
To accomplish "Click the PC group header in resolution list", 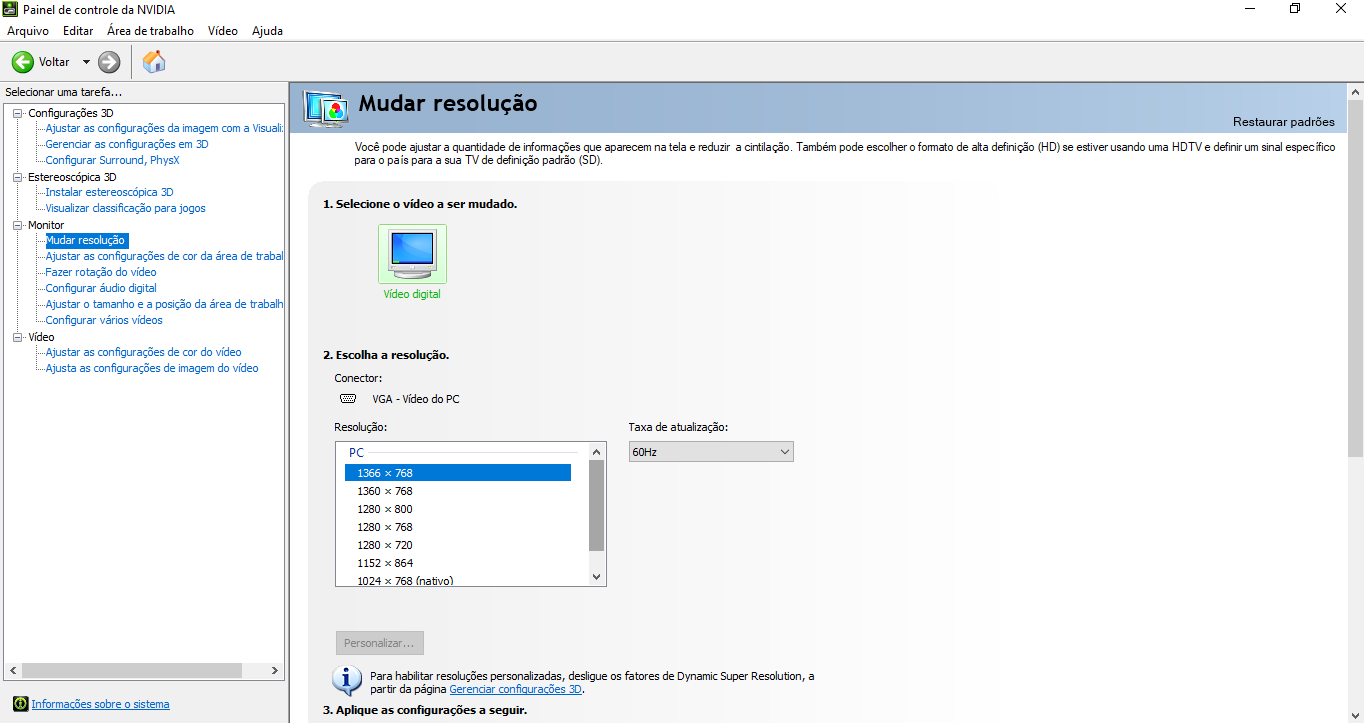I will coord(357,453).
